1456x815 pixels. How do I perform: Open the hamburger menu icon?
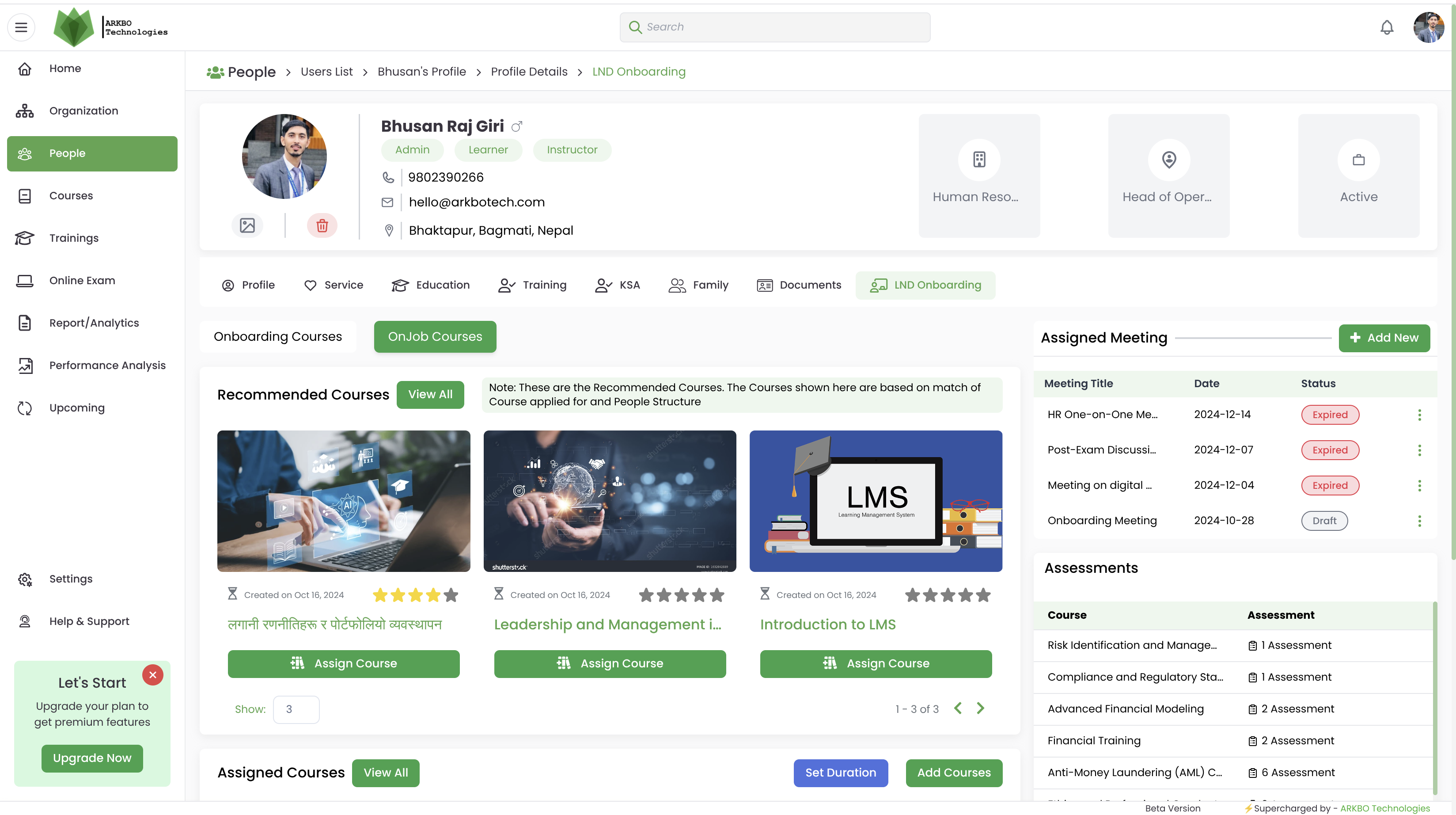click(x=21, y=27)
